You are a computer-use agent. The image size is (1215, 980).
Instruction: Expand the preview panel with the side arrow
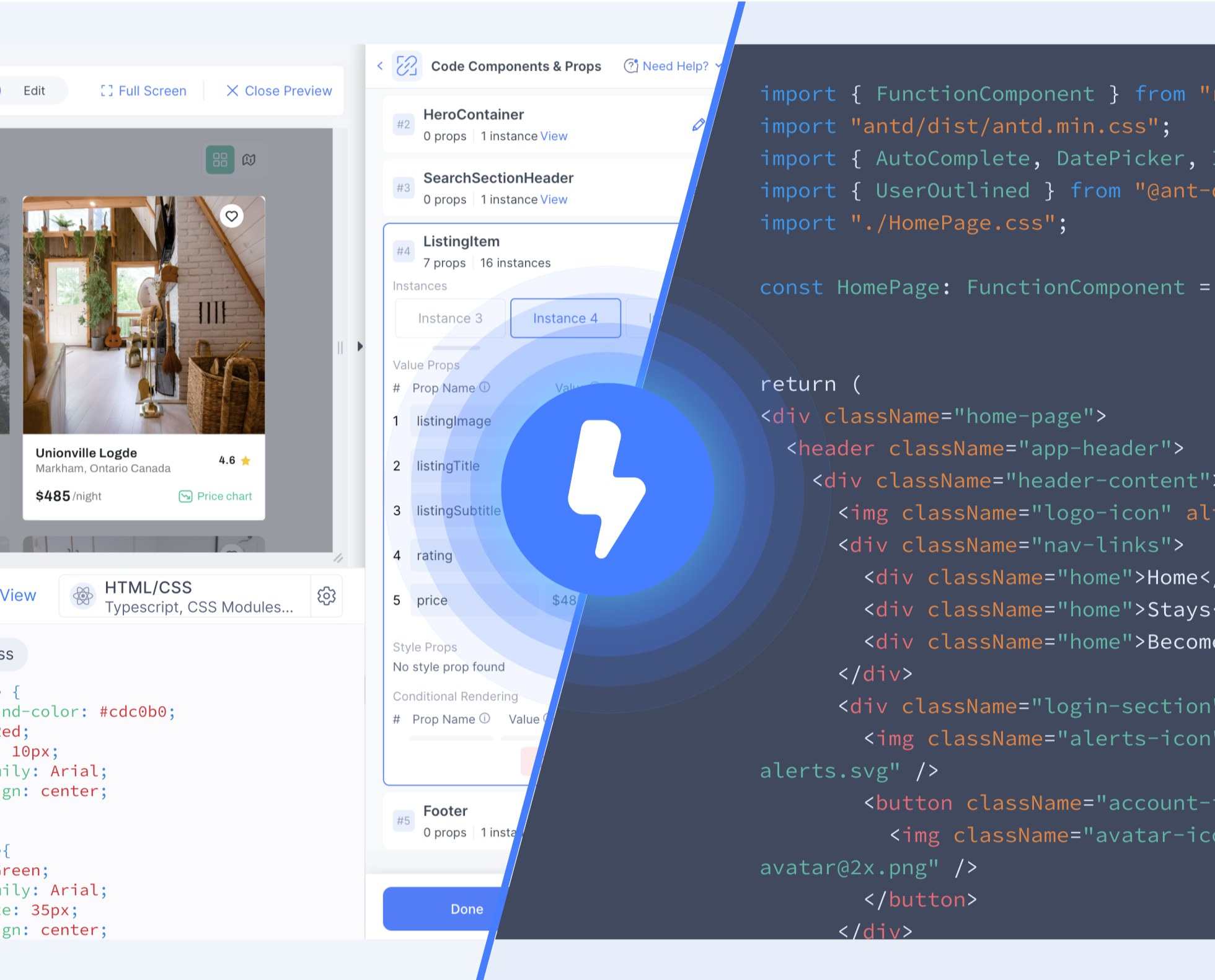361,347
